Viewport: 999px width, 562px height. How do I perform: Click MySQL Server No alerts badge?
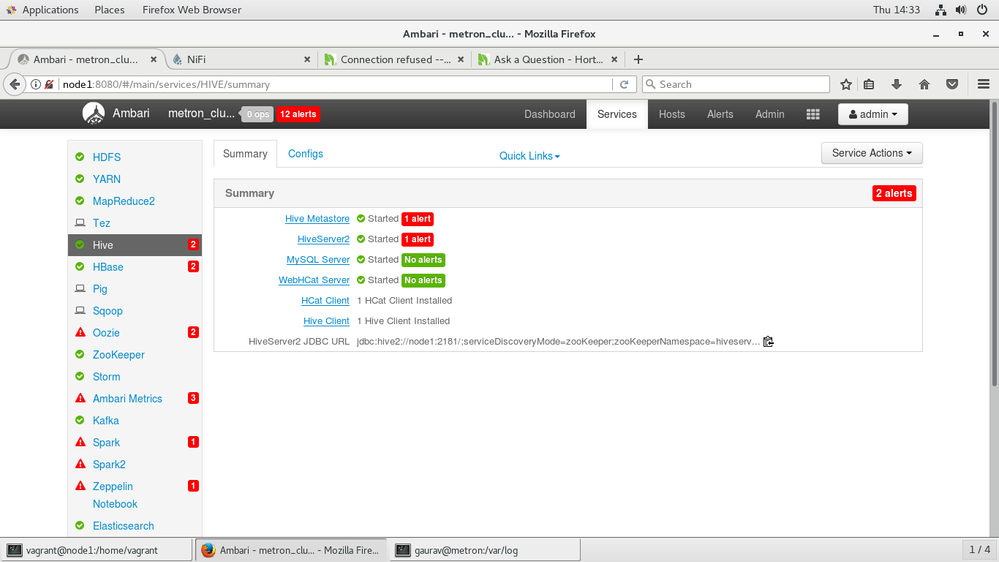[x=423, y=259]
